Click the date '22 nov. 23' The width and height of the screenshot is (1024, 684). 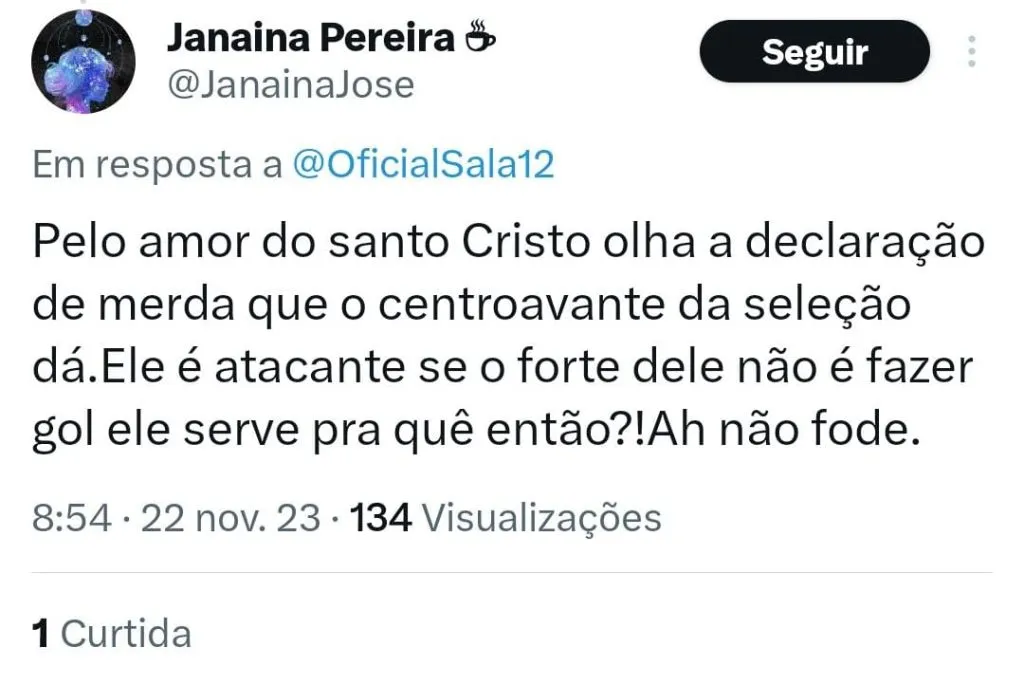(232, 519)
